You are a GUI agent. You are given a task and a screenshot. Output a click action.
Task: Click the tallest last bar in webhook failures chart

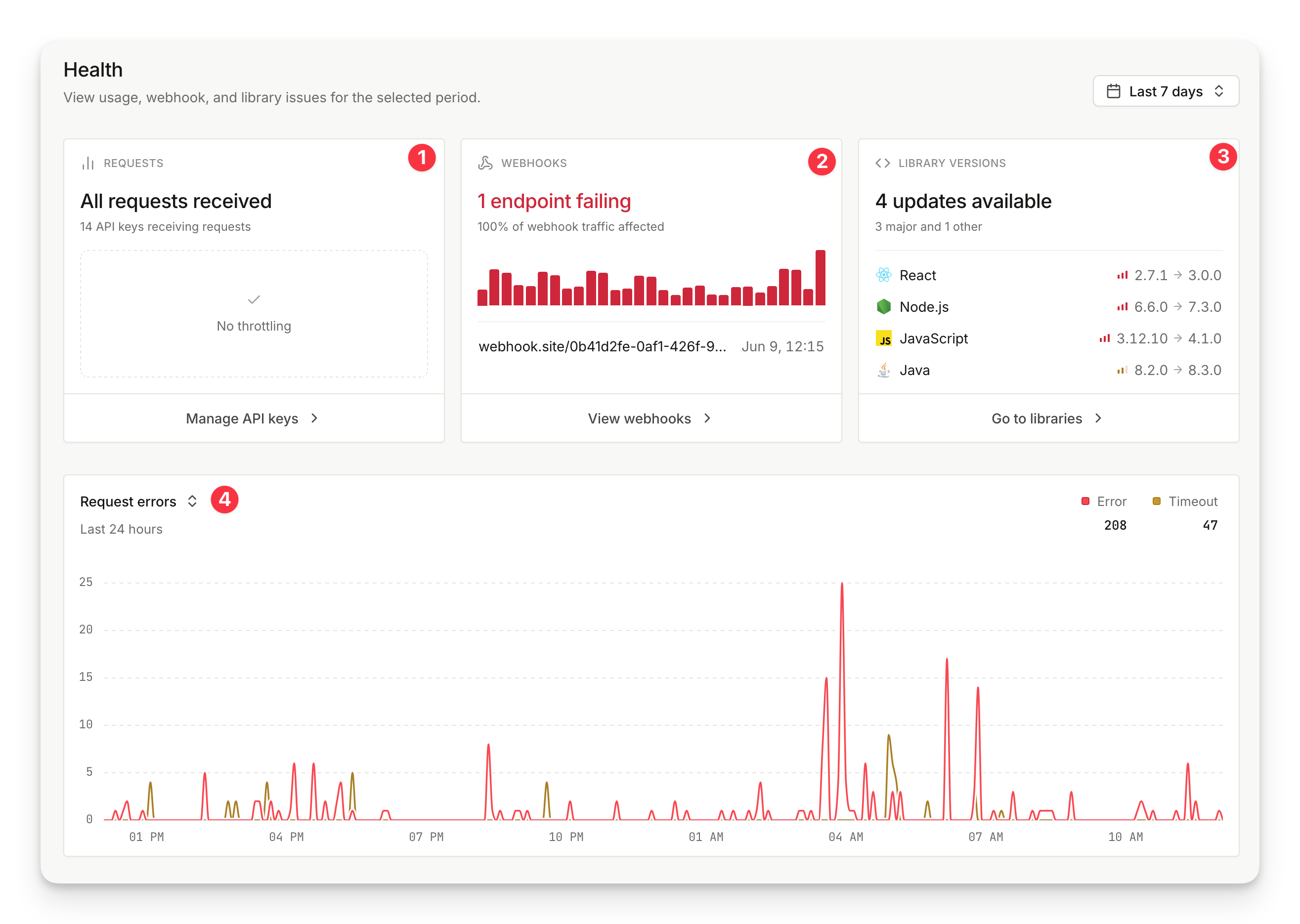click(x=820, y=278)
